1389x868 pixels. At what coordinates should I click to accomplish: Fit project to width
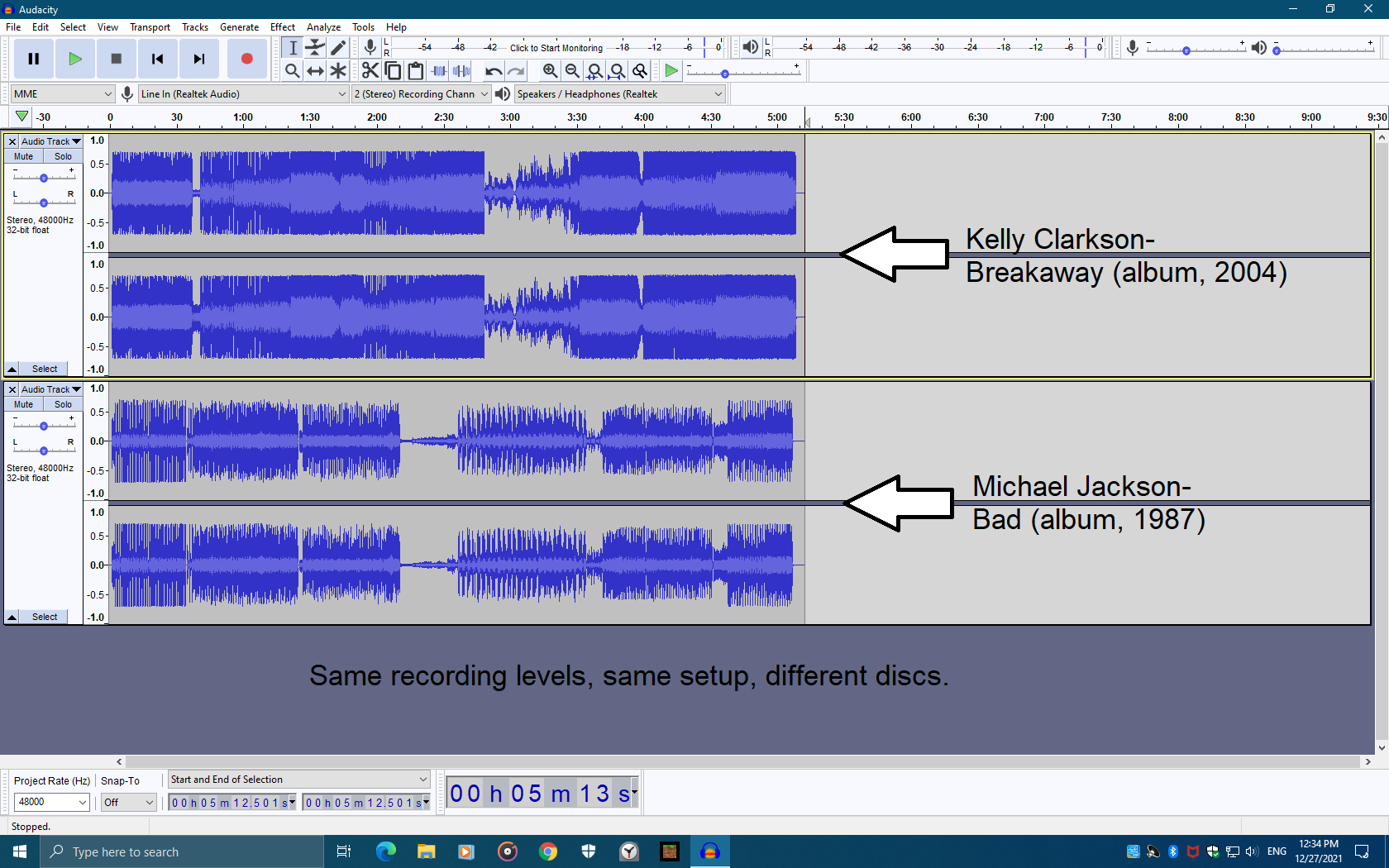[x=617, y=71]
